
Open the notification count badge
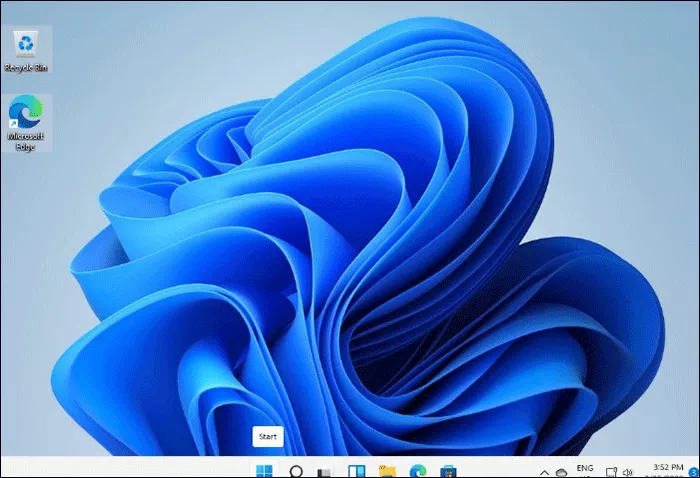pos(693,472)
